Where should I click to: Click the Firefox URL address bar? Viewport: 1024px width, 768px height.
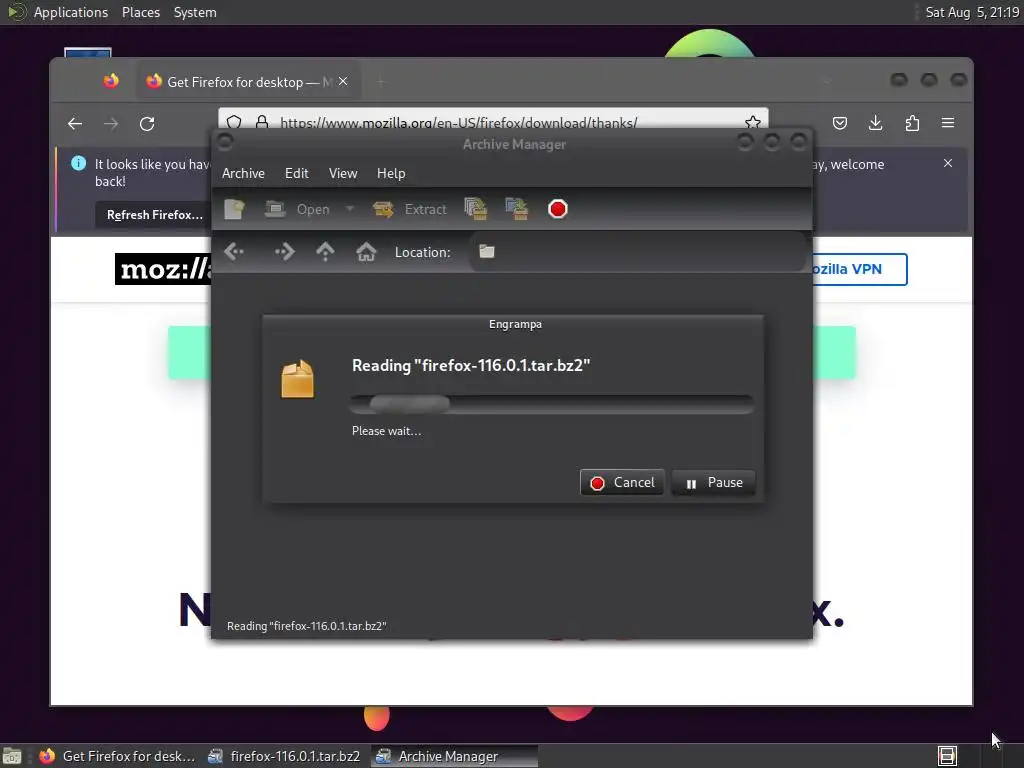click(x=493, y=123)
